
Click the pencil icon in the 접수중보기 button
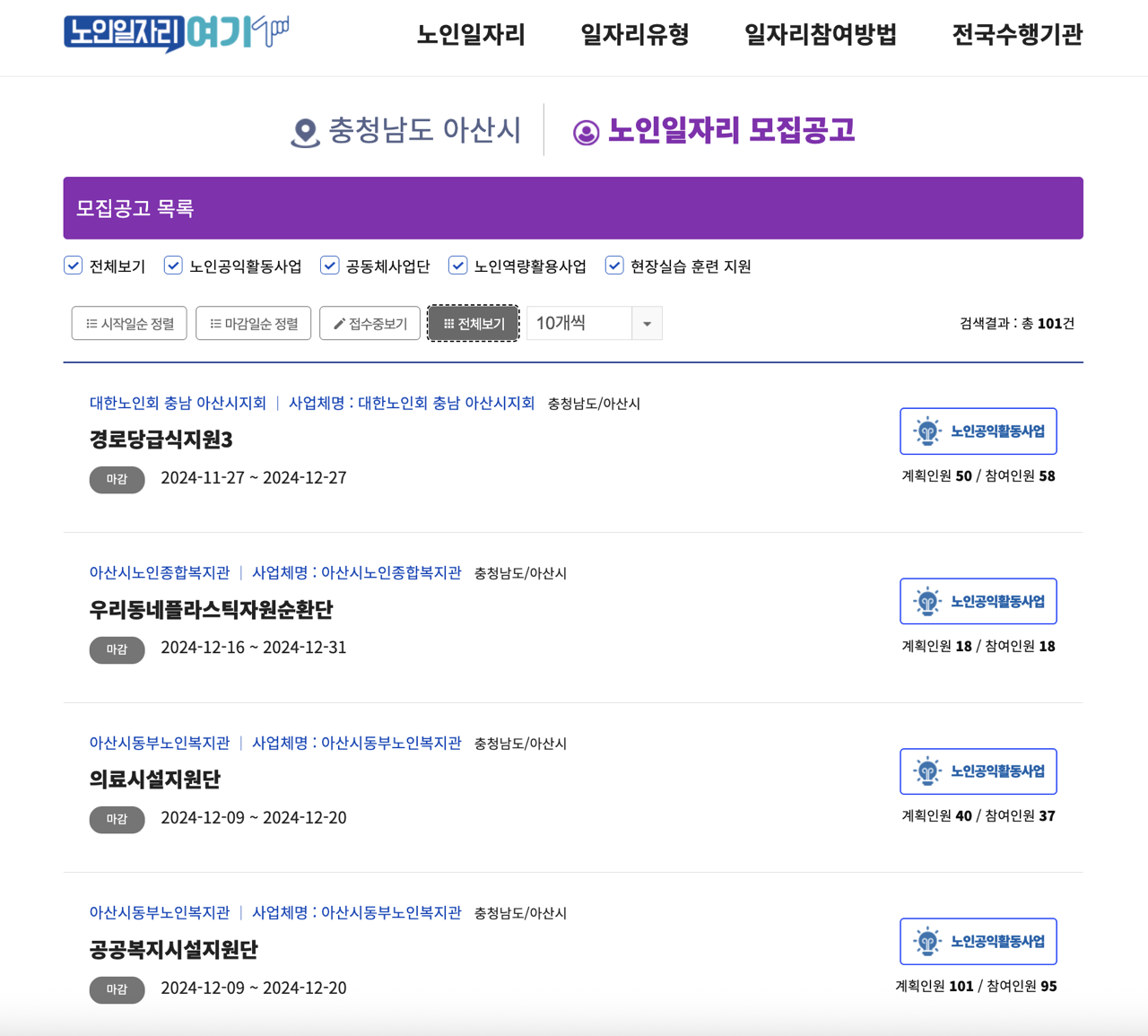(339, 323)
